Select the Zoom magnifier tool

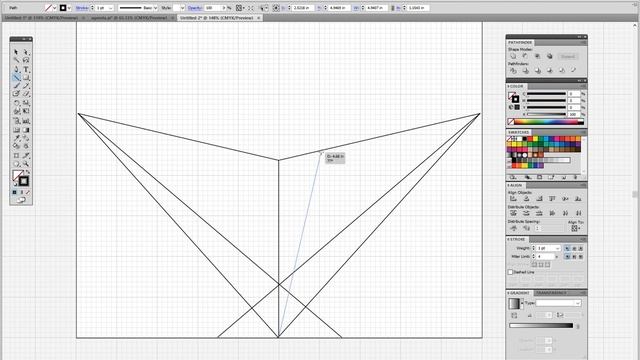(26, 164)
